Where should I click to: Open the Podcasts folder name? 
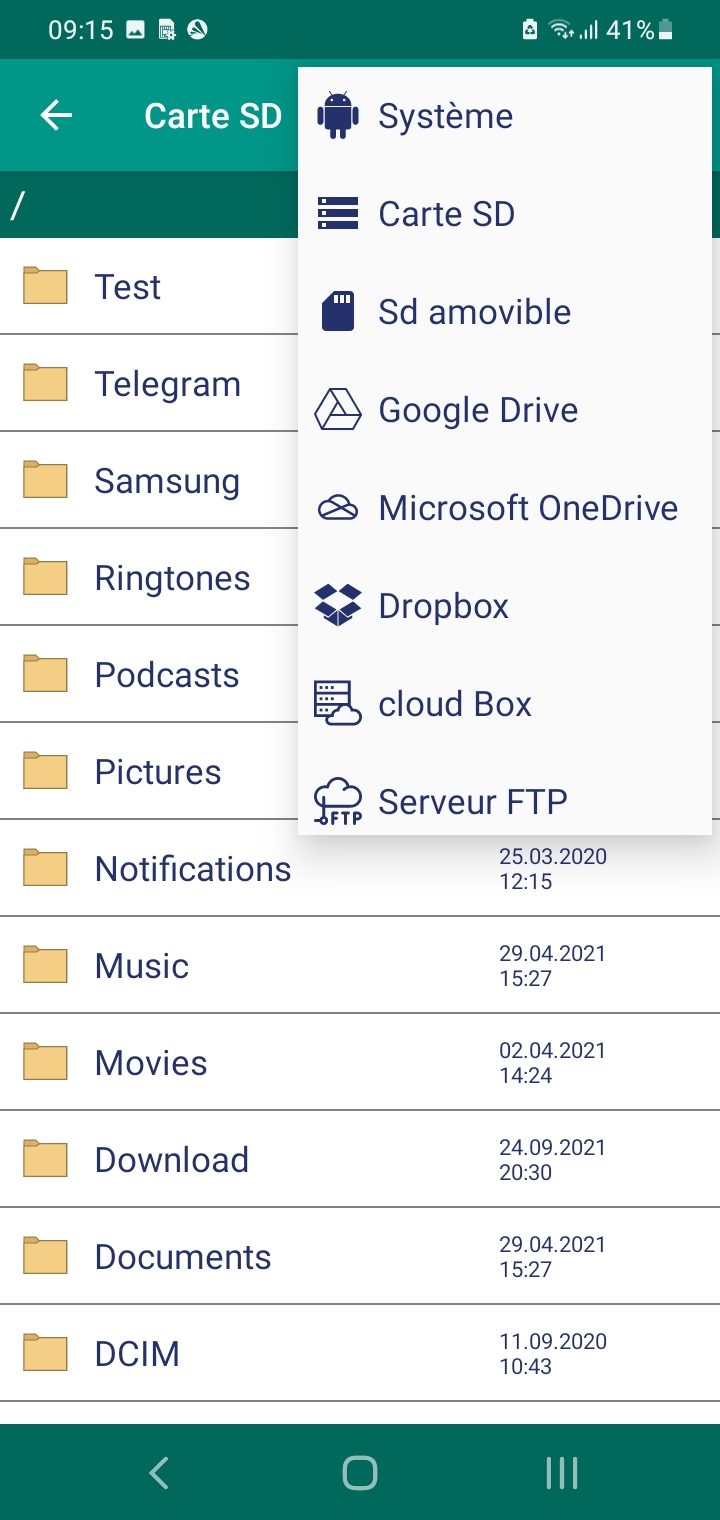pos(167,675)
